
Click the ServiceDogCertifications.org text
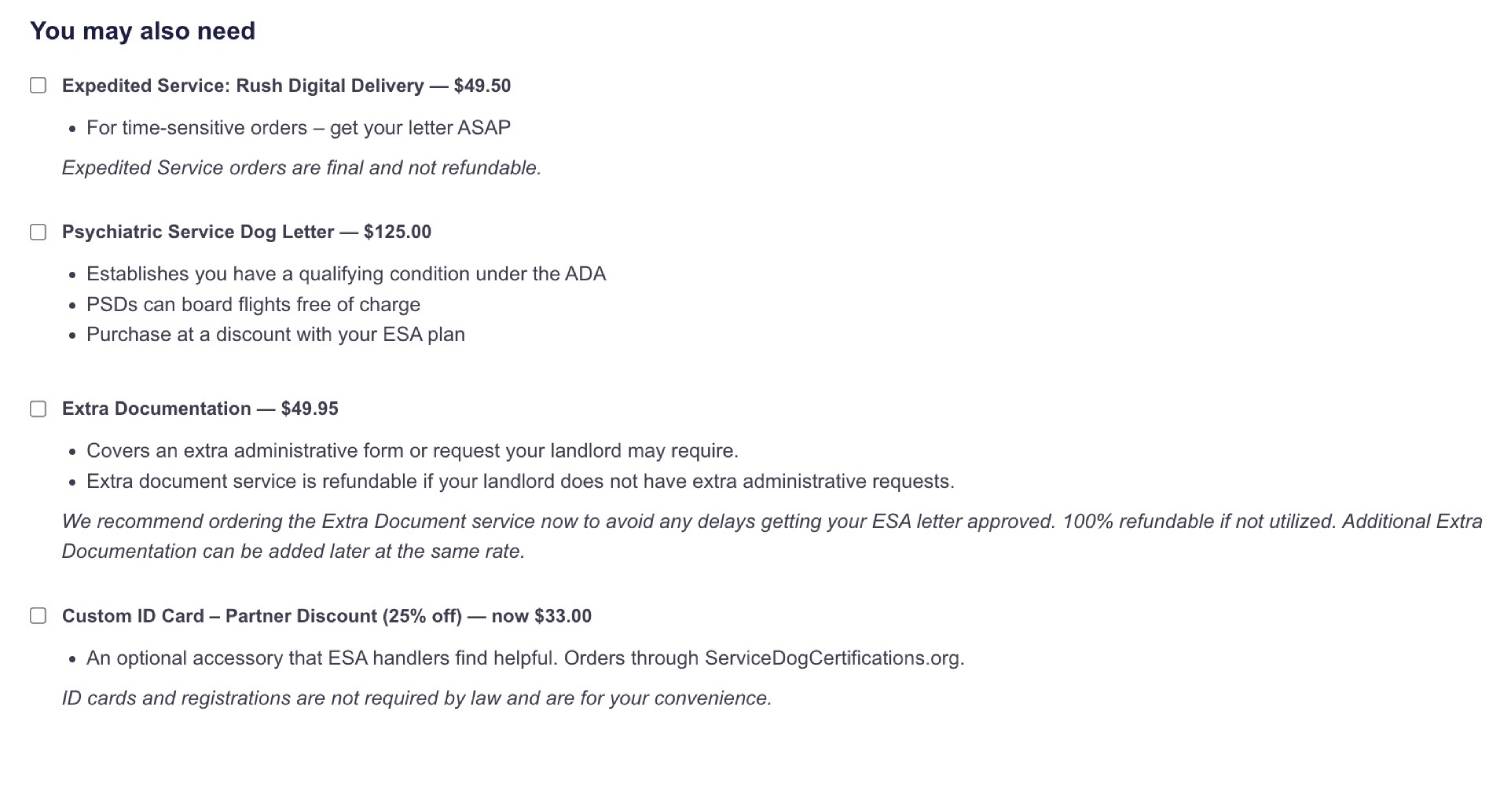click(833, 658)
